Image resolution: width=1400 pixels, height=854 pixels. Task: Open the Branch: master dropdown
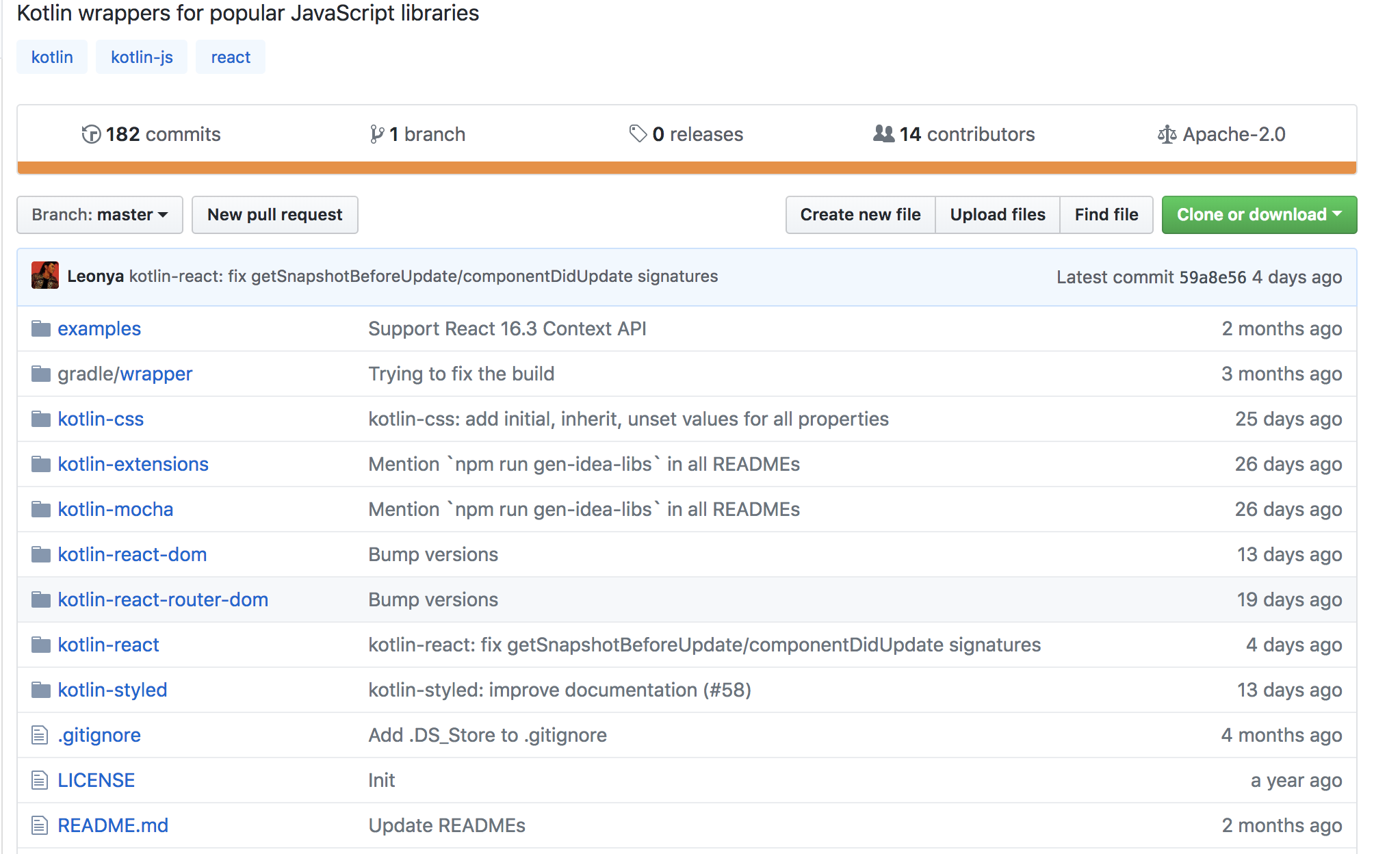[100, 215]
